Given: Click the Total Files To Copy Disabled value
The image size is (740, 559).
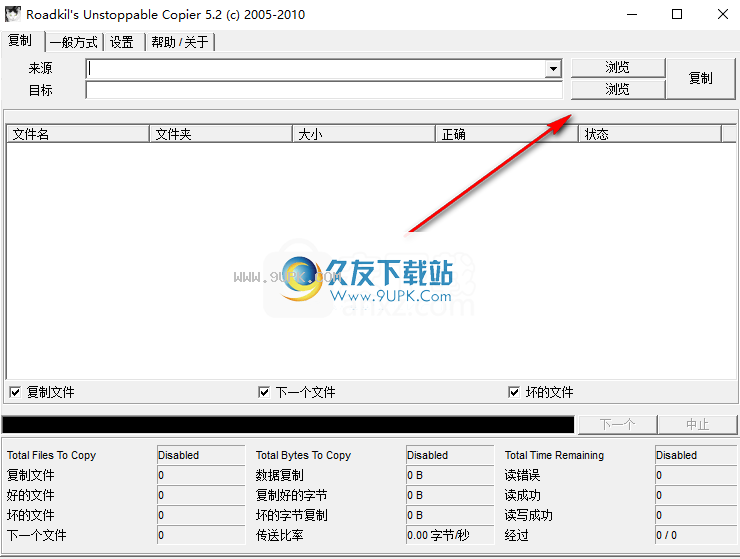Looking at the screenshot, I should tap(201, 455).
